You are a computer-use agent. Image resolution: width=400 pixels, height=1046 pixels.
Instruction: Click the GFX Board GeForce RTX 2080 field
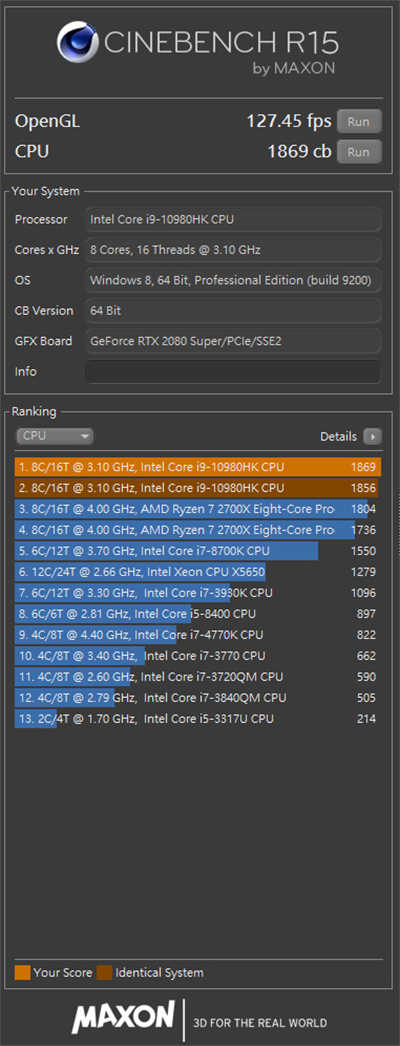pos(233,341)
